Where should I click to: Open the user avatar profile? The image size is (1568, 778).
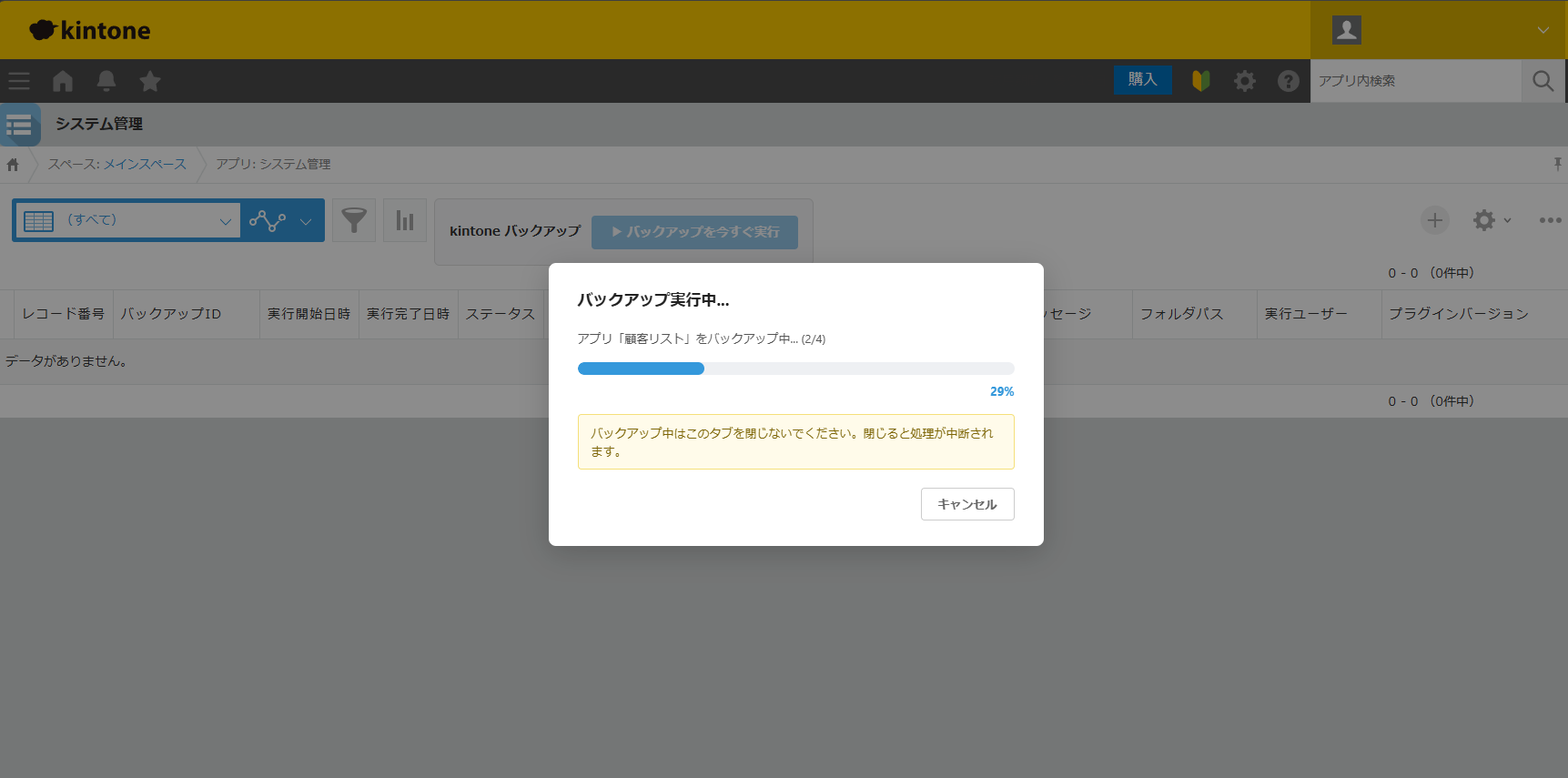coord(1347,30)
